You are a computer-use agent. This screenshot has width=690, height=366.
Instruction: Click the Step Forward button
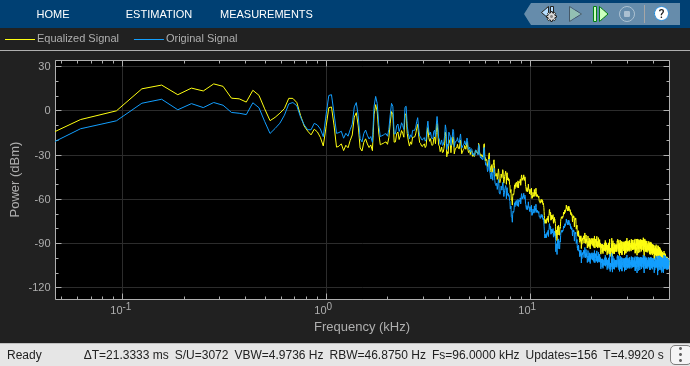600,14
